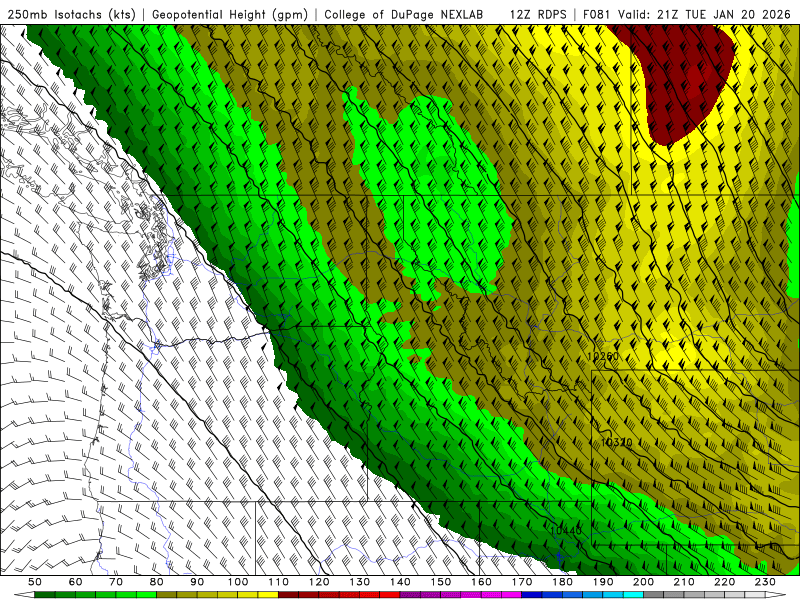The image size is (800, 600).
Task: Click the 220 value on the color scale
Action: coord(724,582)
